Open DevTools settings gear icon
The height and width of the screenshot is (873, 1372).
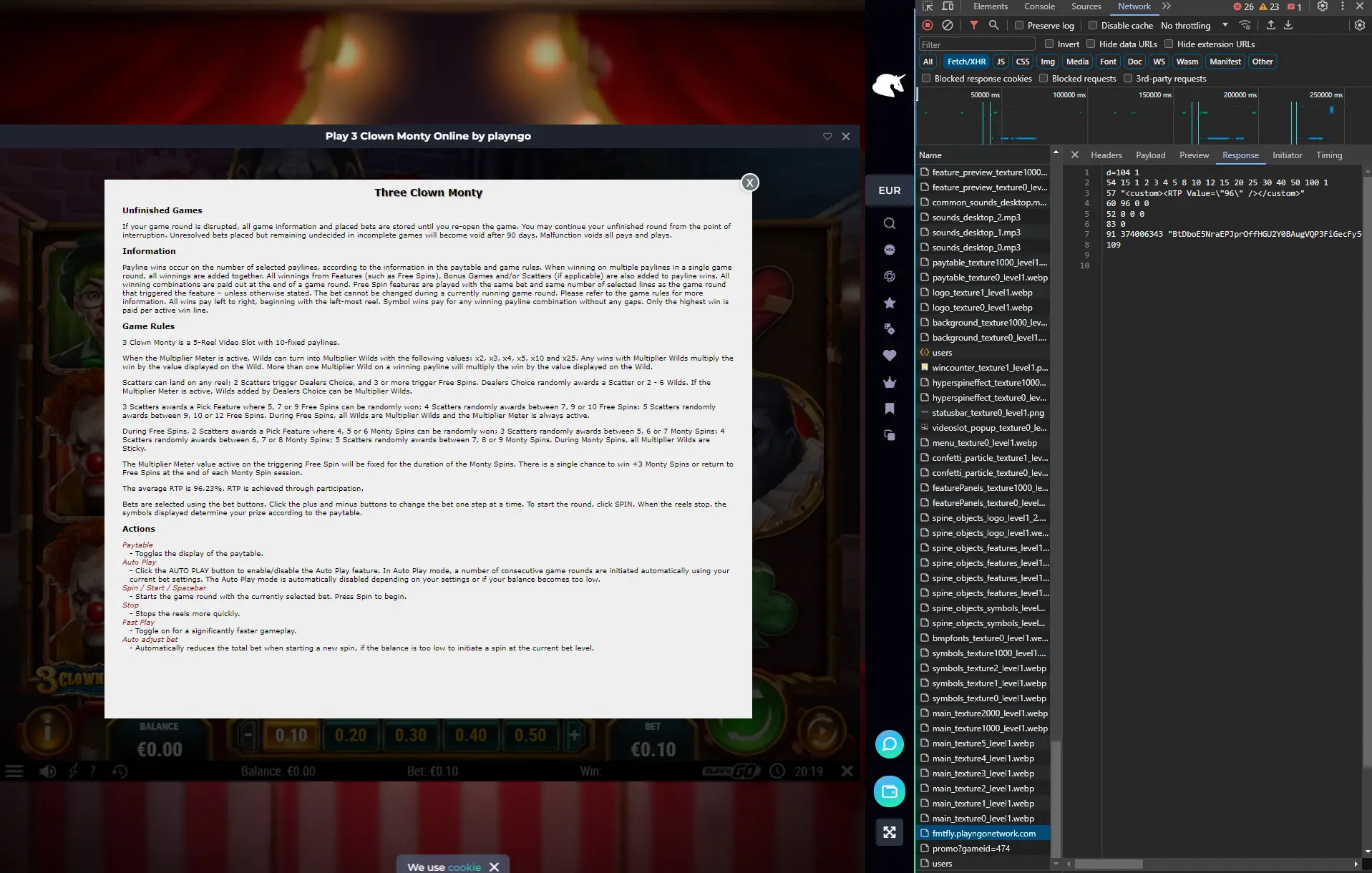point(1323,6)
